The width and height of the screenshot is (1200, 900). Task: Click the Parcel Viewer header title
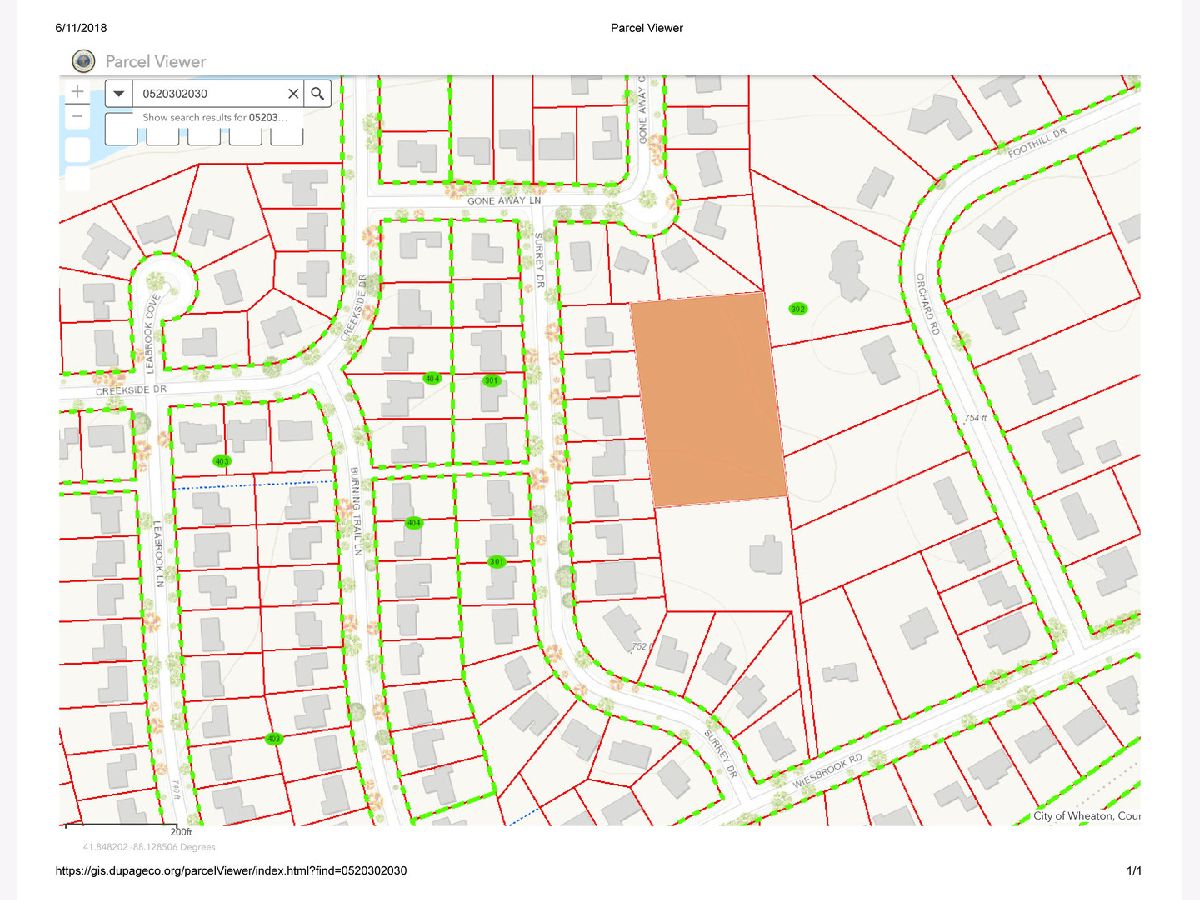(x=156, y=61)
